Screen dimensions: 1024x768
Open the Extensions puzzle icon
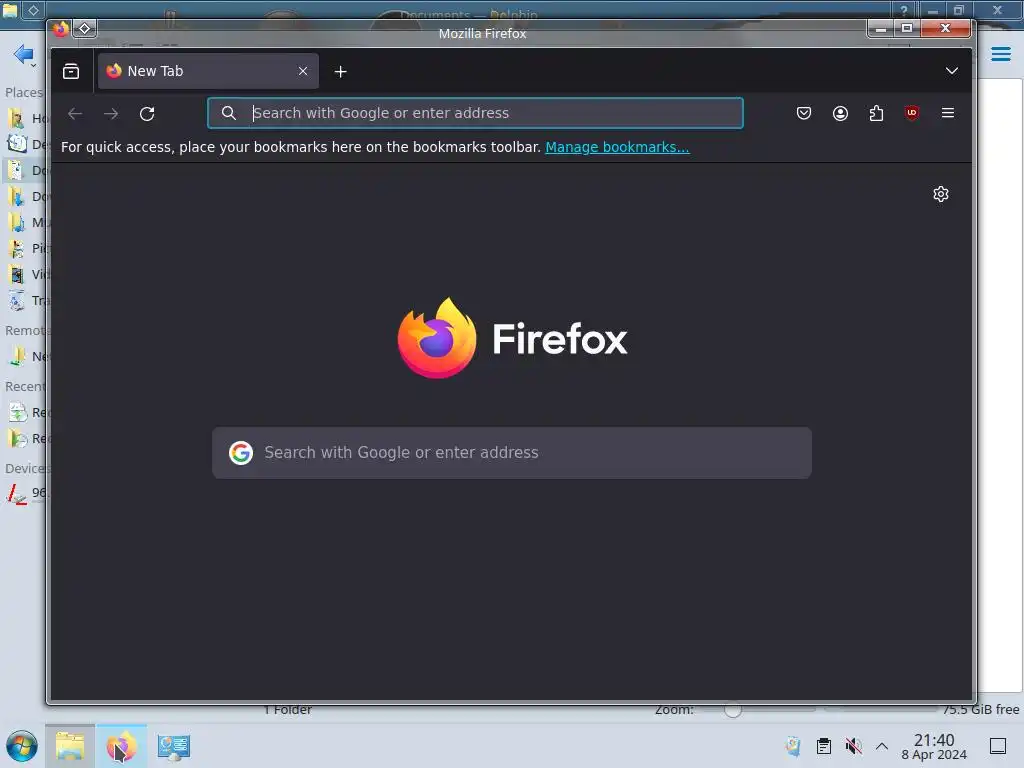click(876, 113)
